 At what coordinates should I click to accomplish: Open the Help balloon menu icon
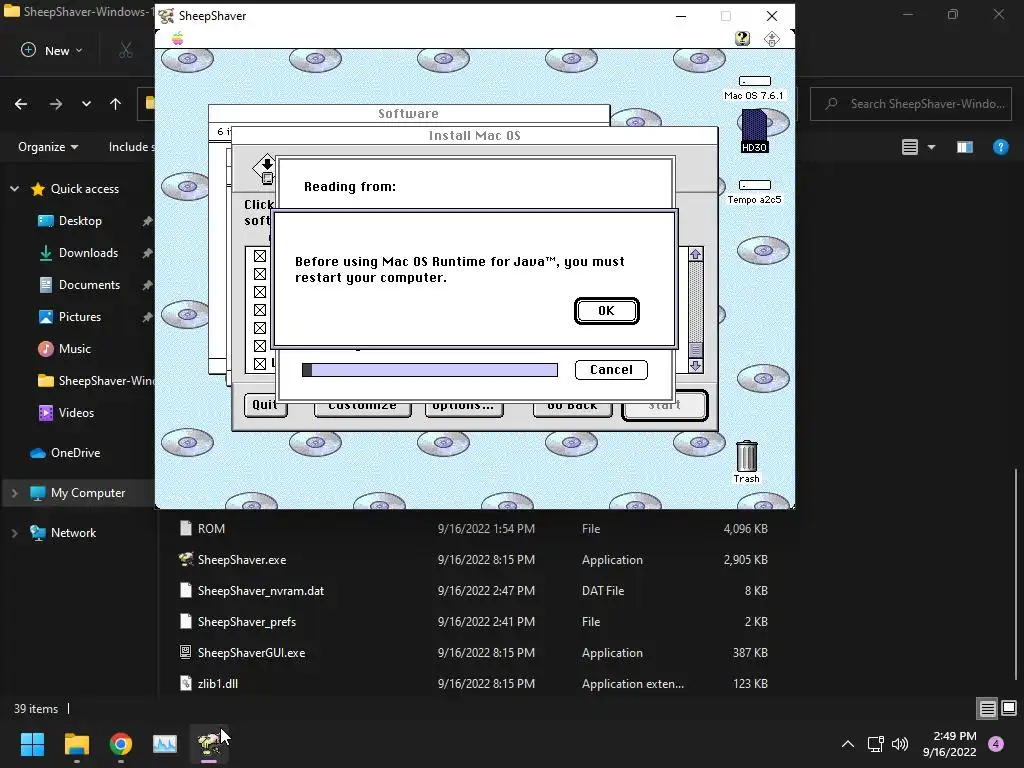(742, 39)
